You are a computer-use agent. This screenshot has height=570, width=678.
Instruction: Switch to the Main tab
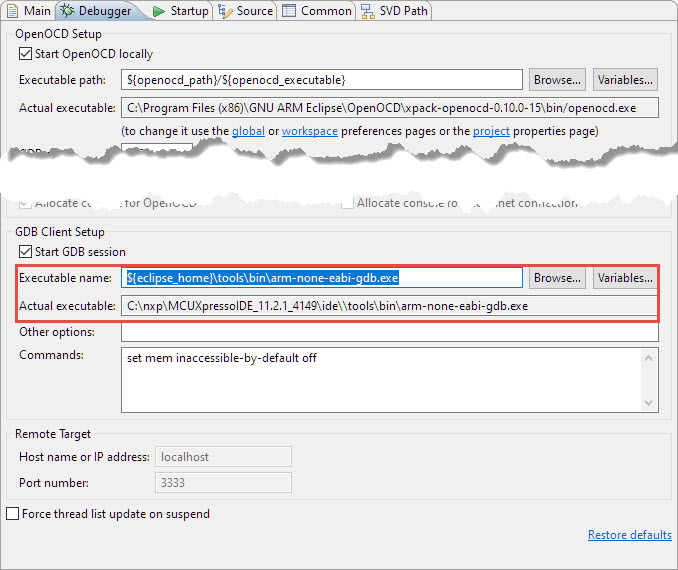click(30, 11)
